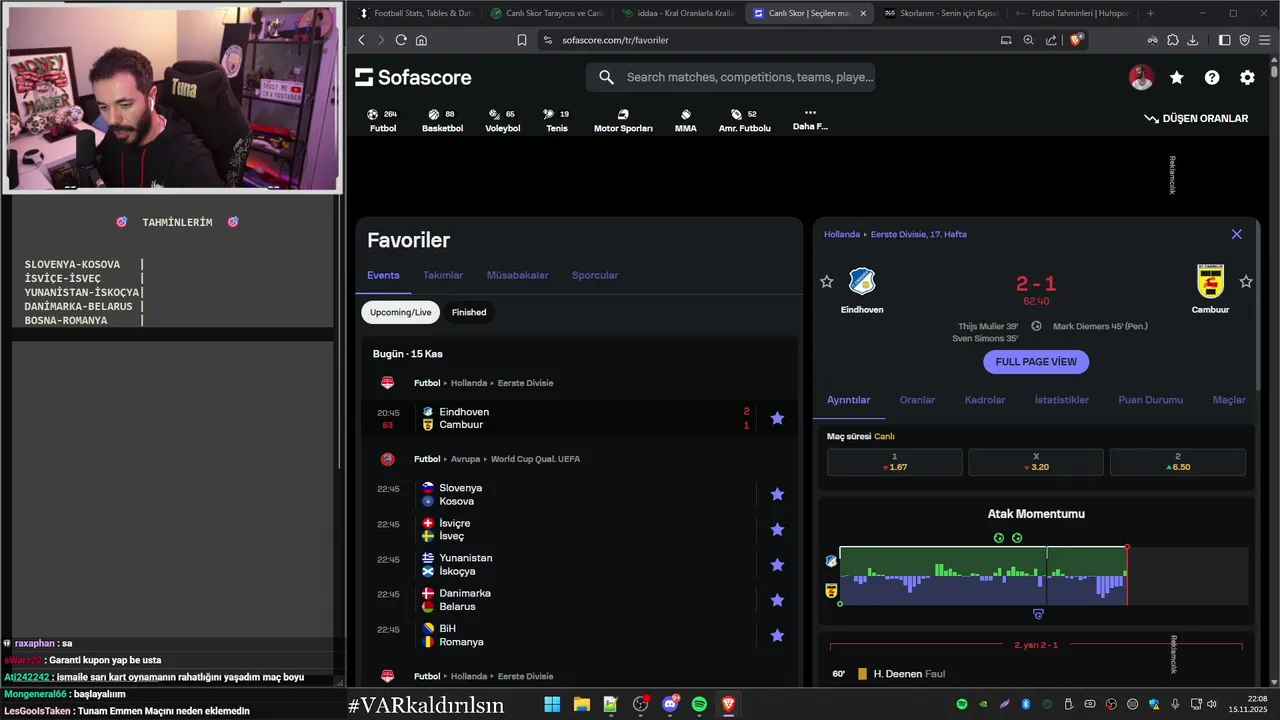Open Discord from the taskbar
This screenshot has height=720, width=1280.
click(670, 704)
